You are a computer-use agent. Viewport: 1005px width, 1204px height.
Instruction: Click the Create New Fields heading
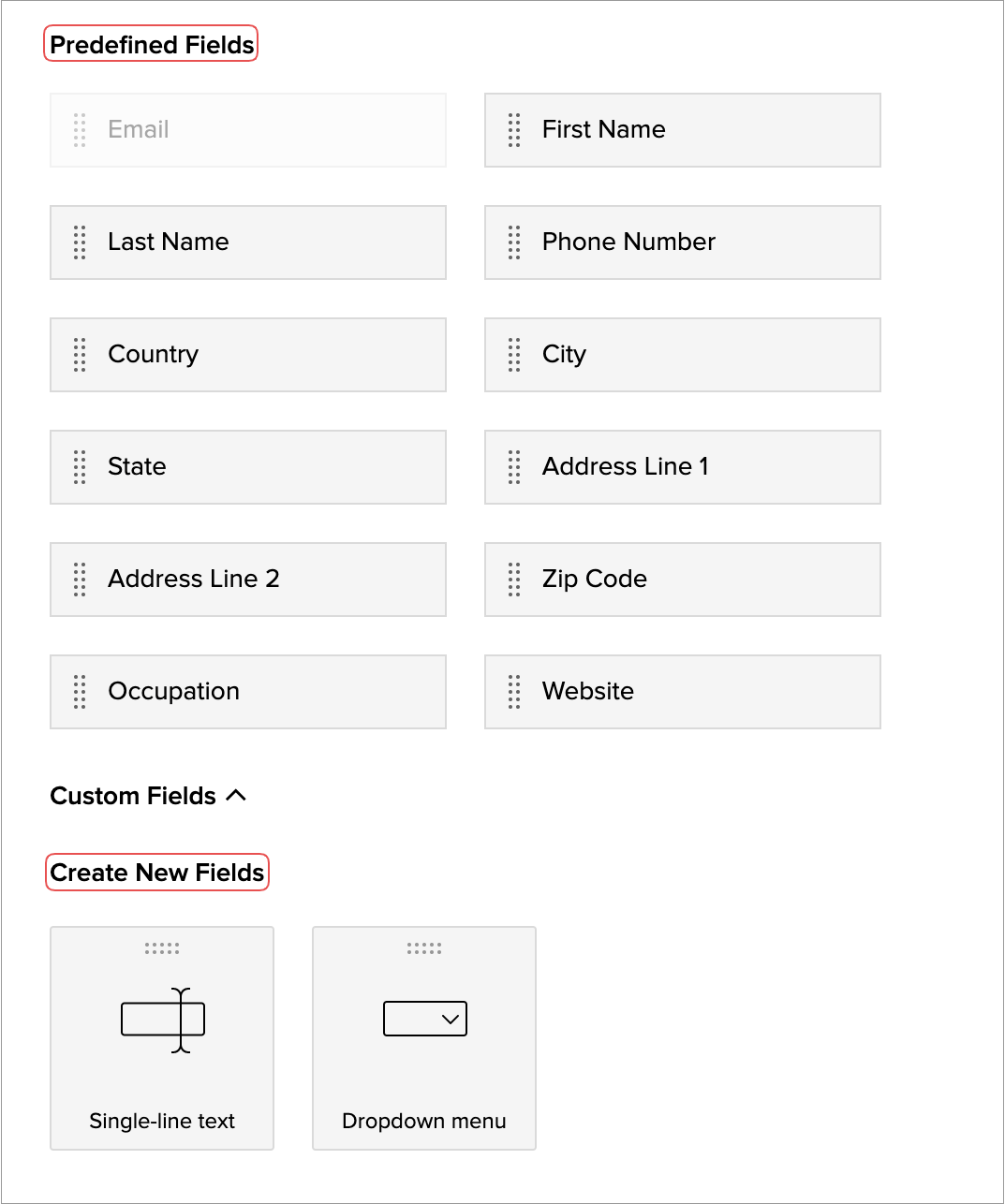click(x=157, y=873)
